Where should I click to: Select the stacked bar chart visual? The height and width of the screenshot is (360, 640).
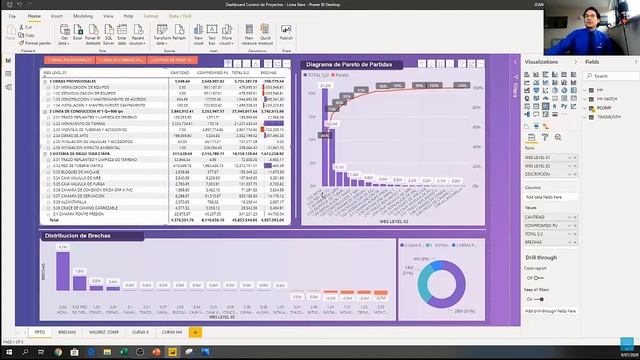click(x=527, y=75)
